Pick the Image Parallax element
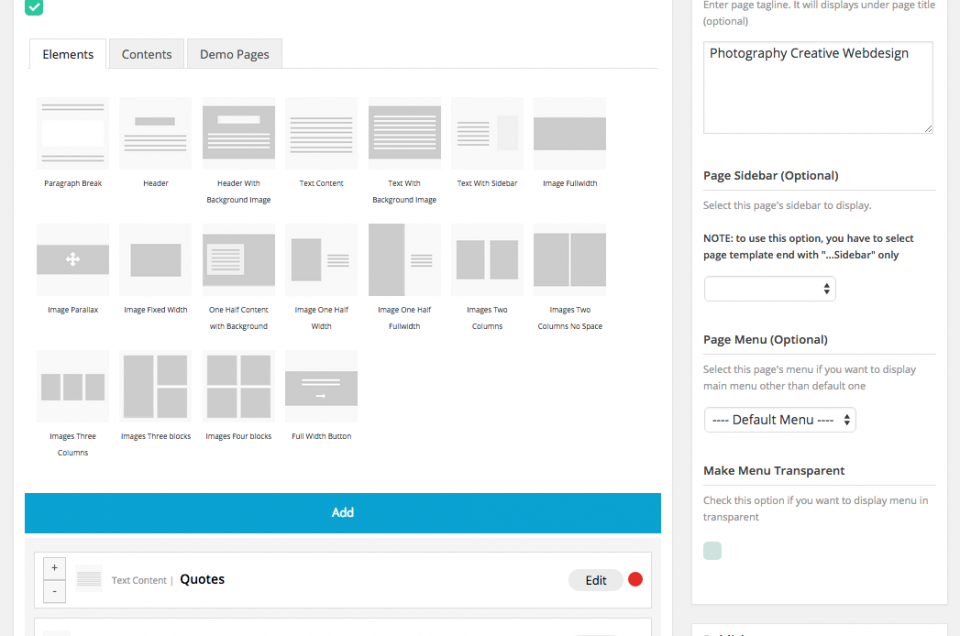Image resolution: width=960 pixels, height=636 pixels. tap(73, 260)
